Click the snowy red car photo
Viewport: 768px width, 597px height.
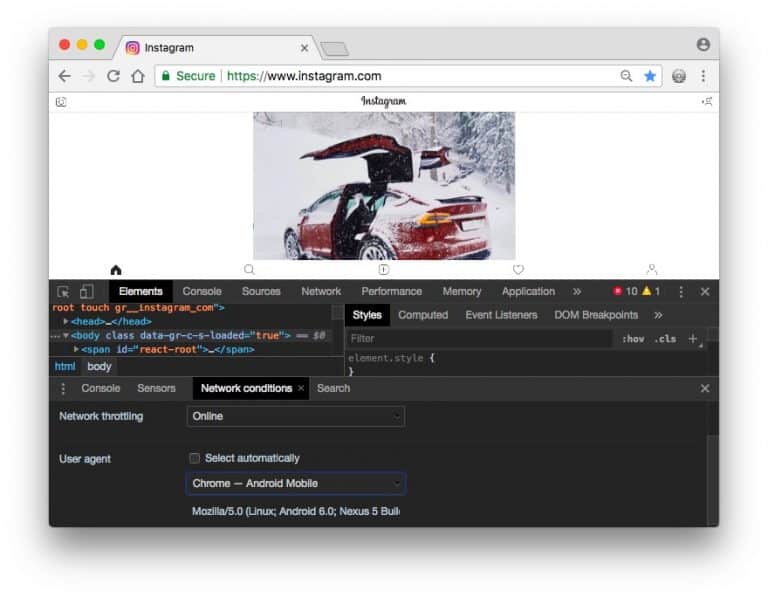(x=384, y=186)
